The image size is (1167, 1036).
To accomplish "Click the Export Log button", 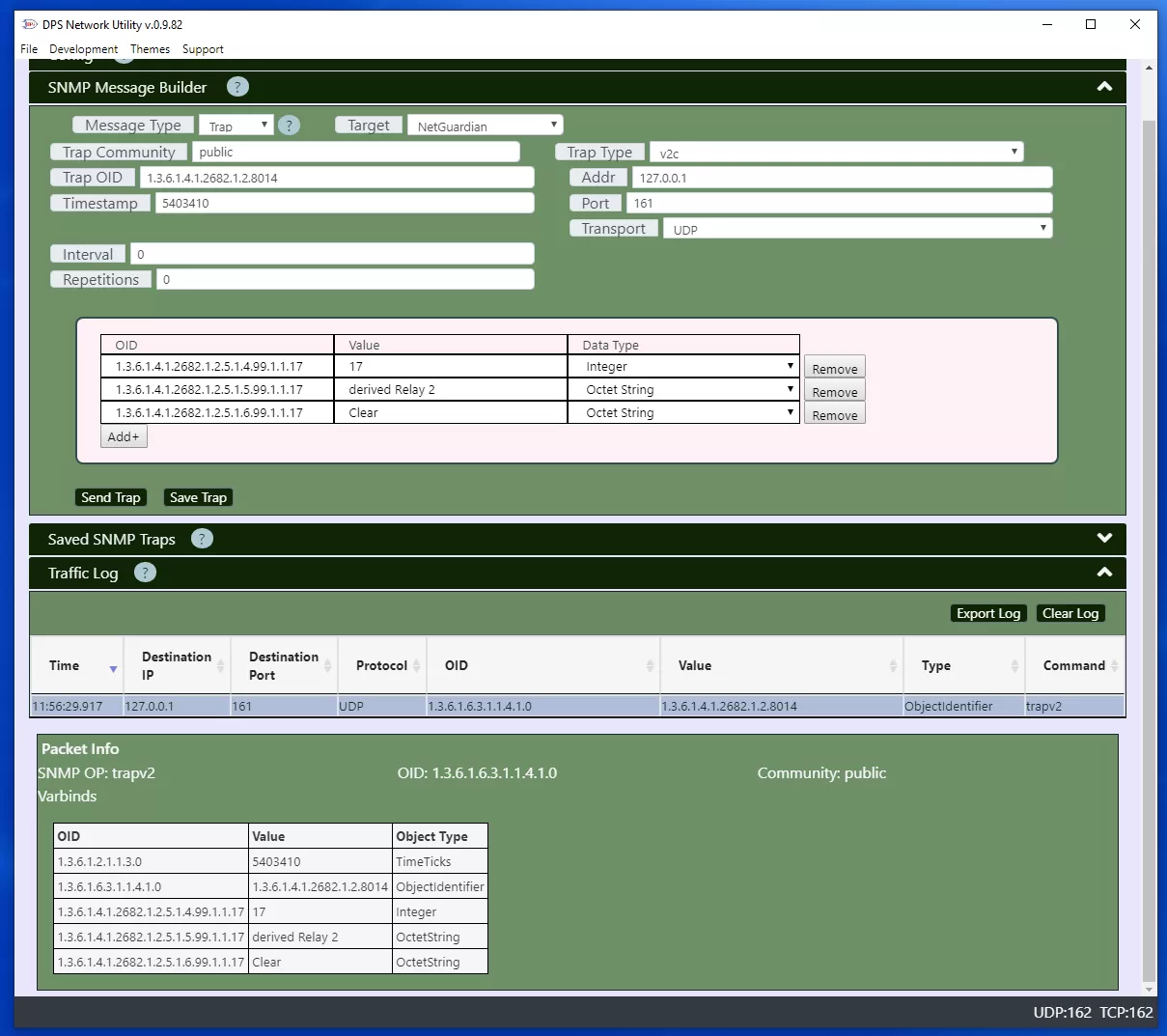I will (987, 613).
